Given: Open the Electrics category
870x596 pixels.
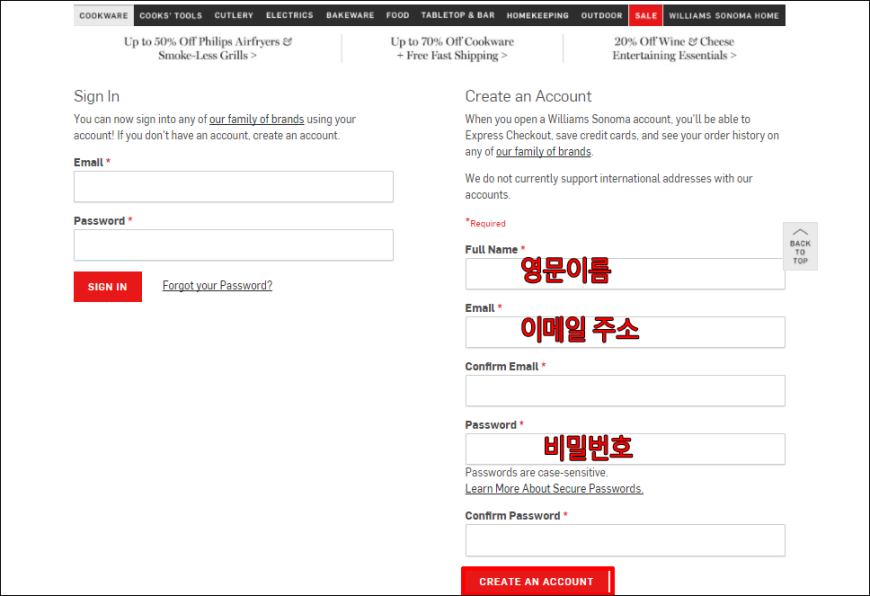Looking at the screenshot, I should [x=290, y=16].
